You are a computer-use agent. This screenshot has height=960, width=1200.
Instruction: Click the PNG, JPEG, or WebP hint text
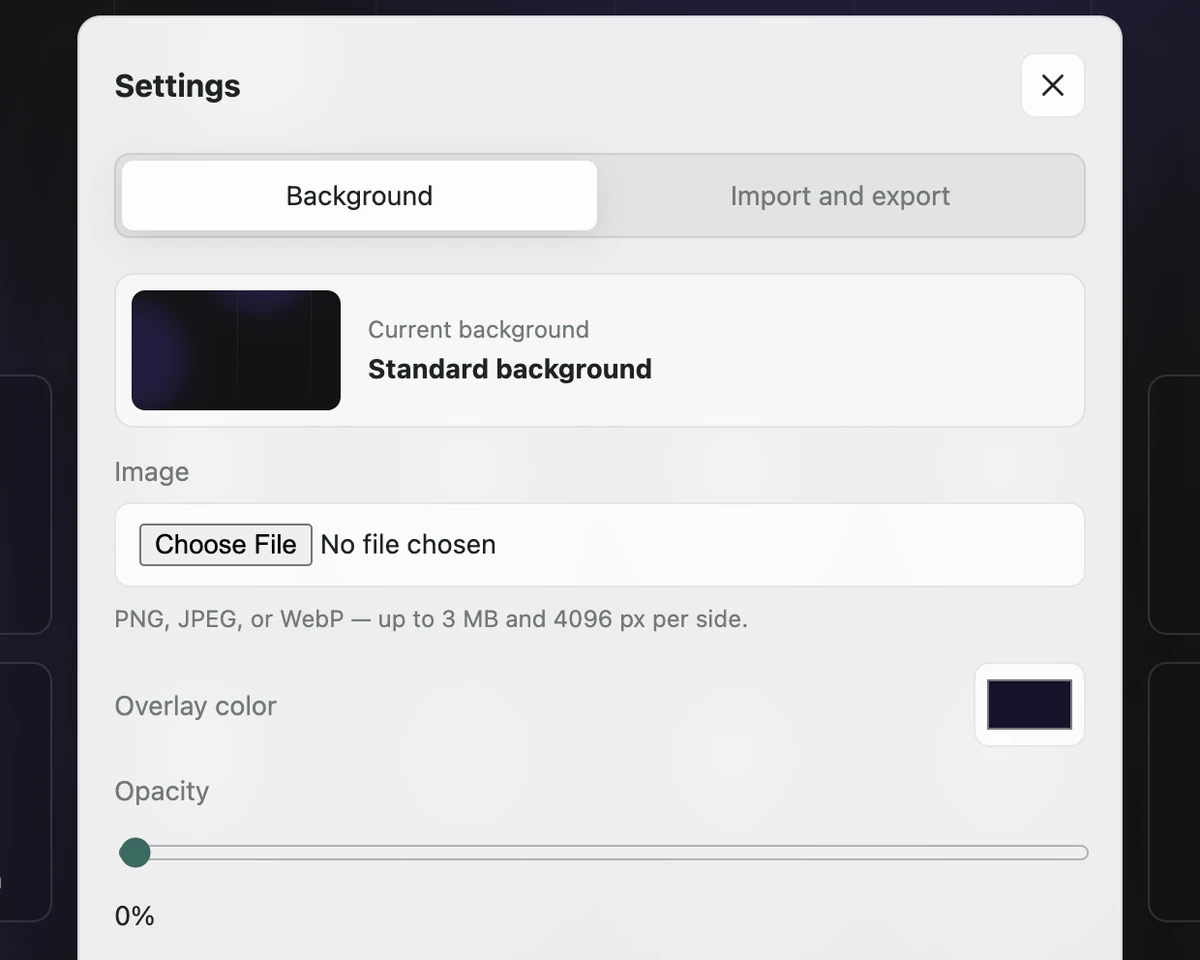click(431, 619)
